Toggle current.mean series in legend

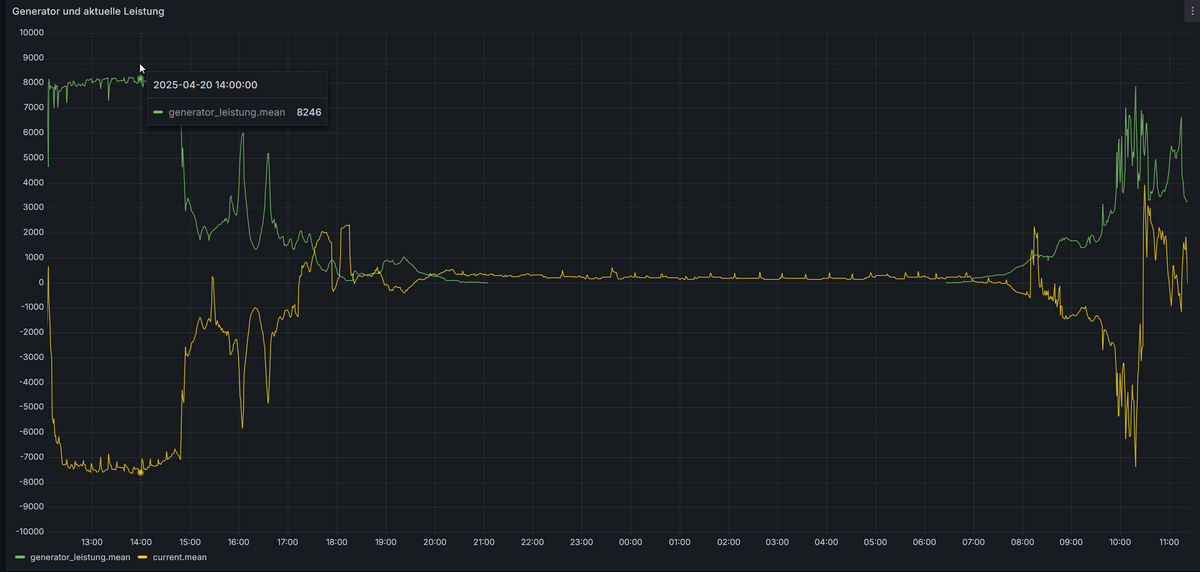[x=180, y=557]
